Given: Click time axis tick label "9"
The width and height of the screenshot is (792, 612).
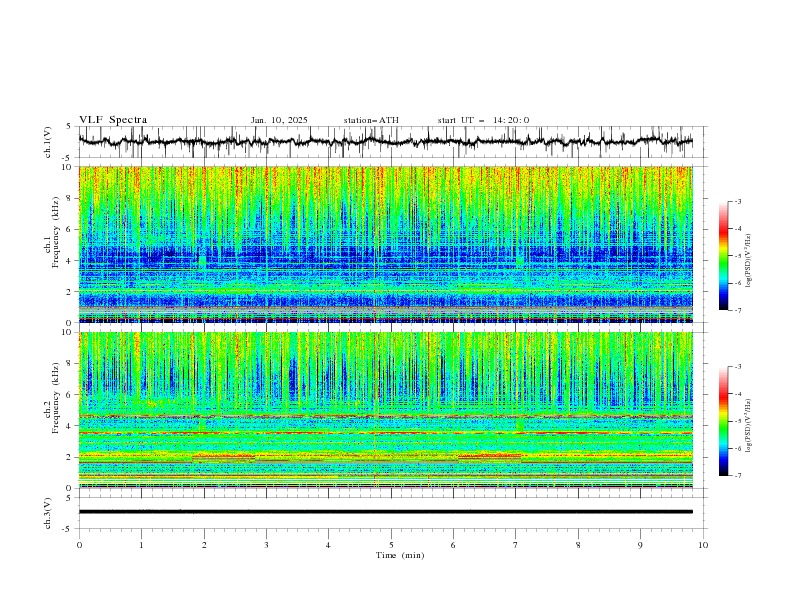Looking at the screenshot, I should pos(640,545).
